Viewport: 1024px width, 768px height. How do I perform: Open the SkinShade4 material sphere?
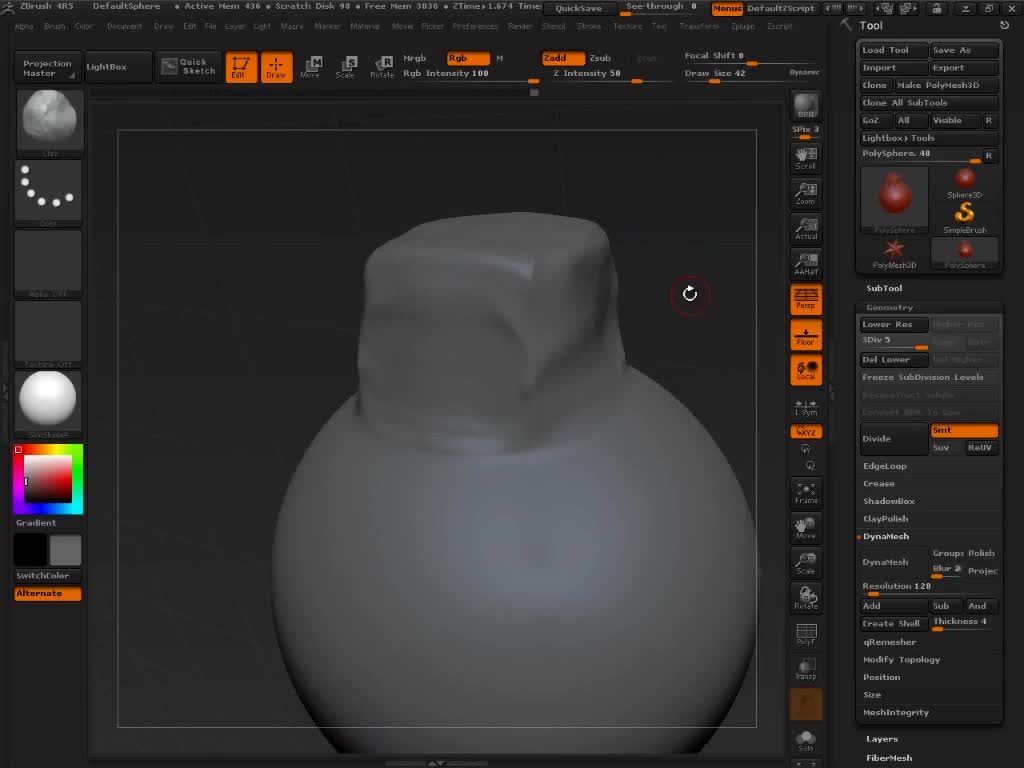(x=48, y=402)
